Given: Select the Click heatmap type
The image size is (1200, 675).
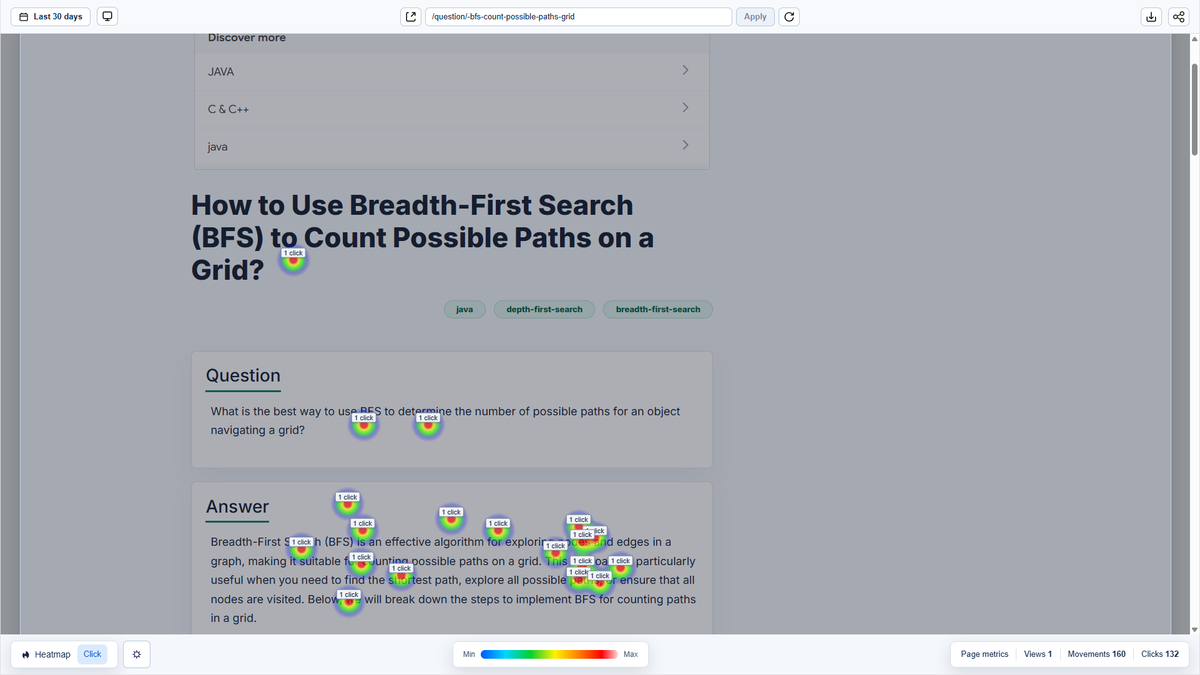Looking at the screenshot, I should pos(92,654).
